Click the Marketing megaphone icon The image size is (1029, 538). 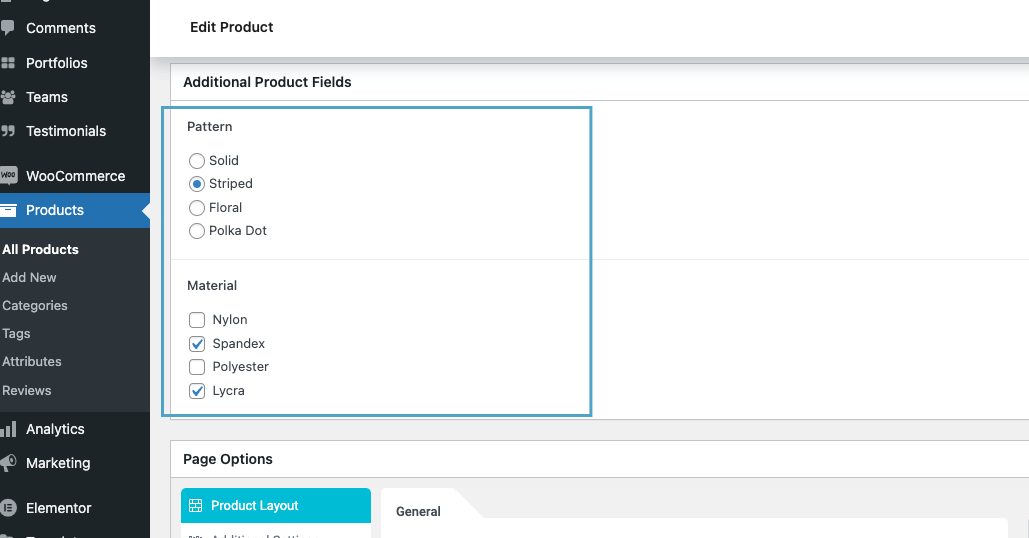click(x=9, y=463)
